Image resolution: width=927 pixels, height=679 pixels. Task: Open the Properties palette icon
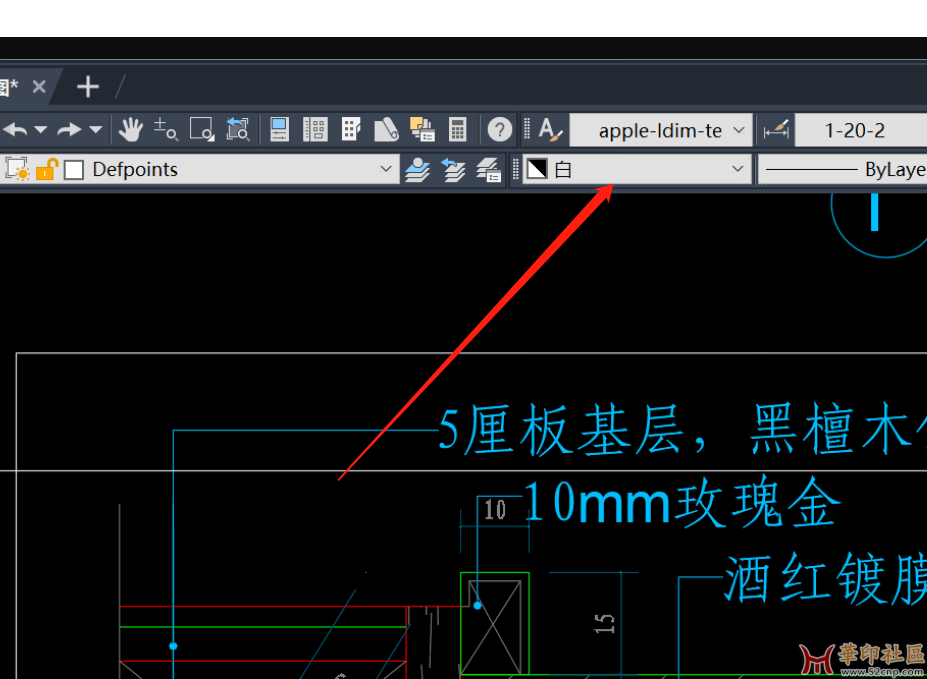coord(280,129)
